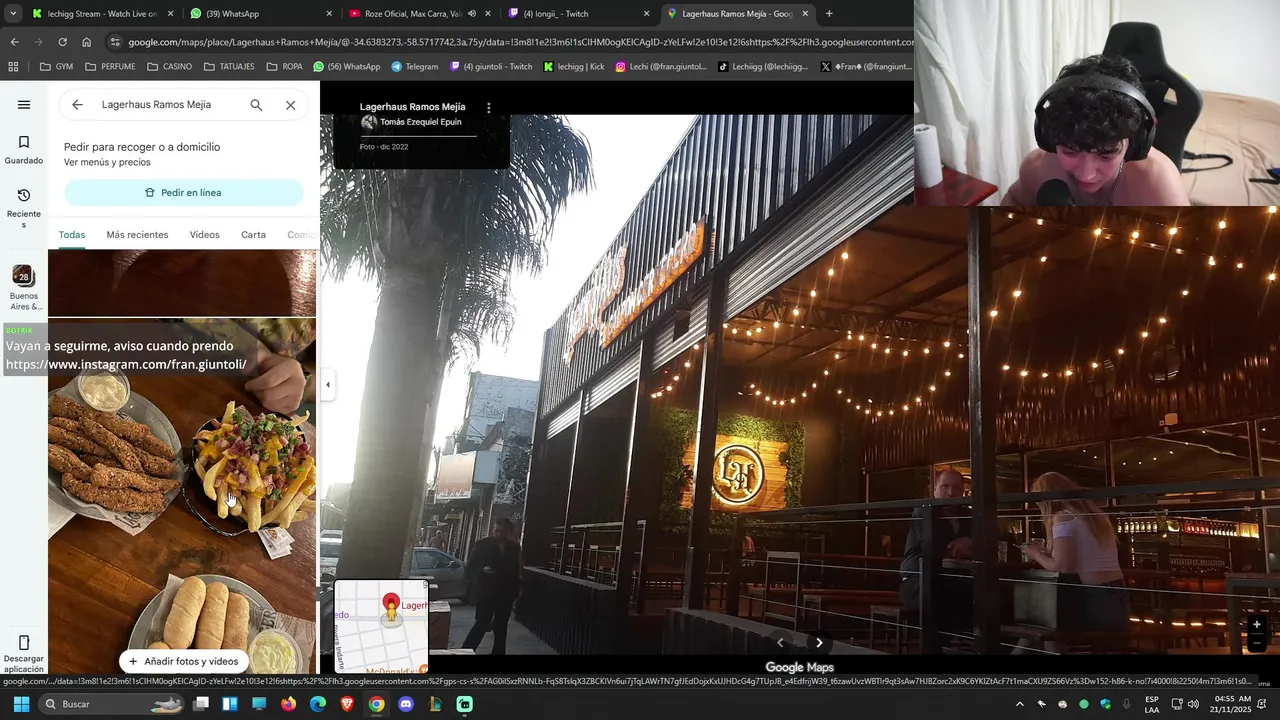Open the fried food and fries photo
The image size is (1280, 720).
182,497
